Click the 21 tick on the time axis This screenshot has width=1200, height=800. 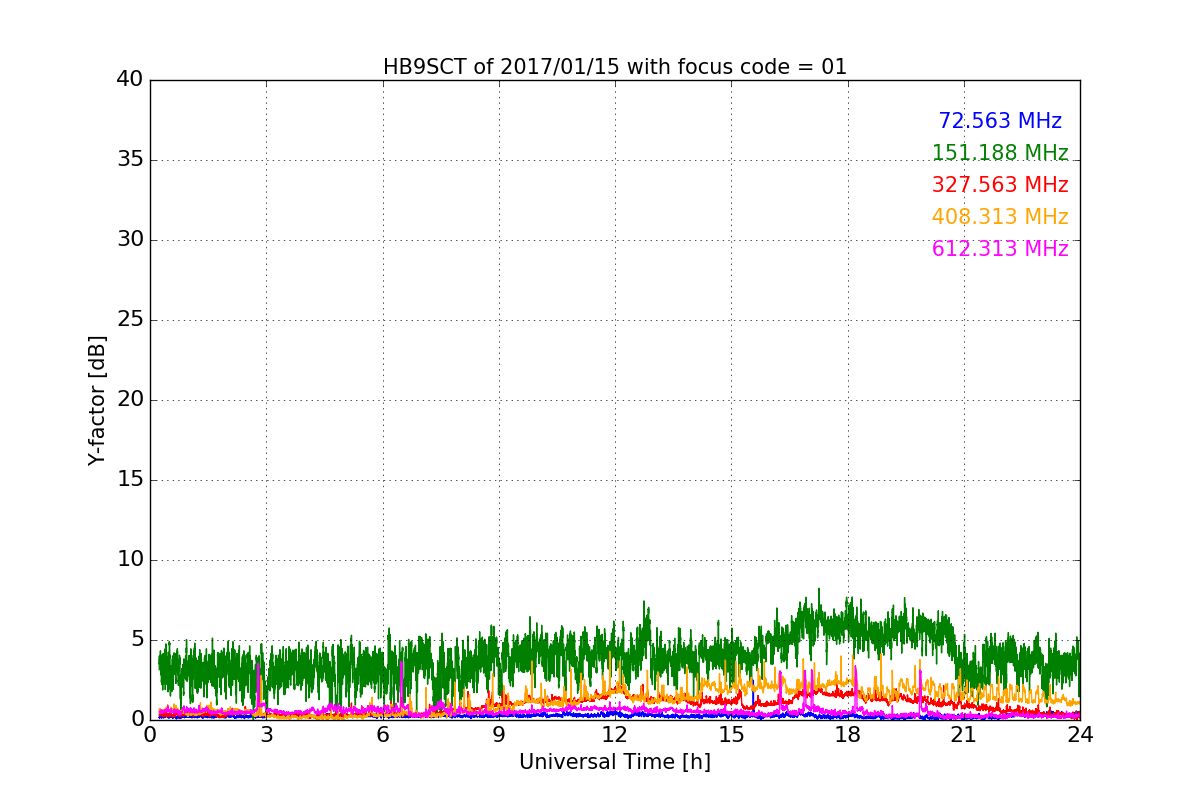(x=964, y=734)
